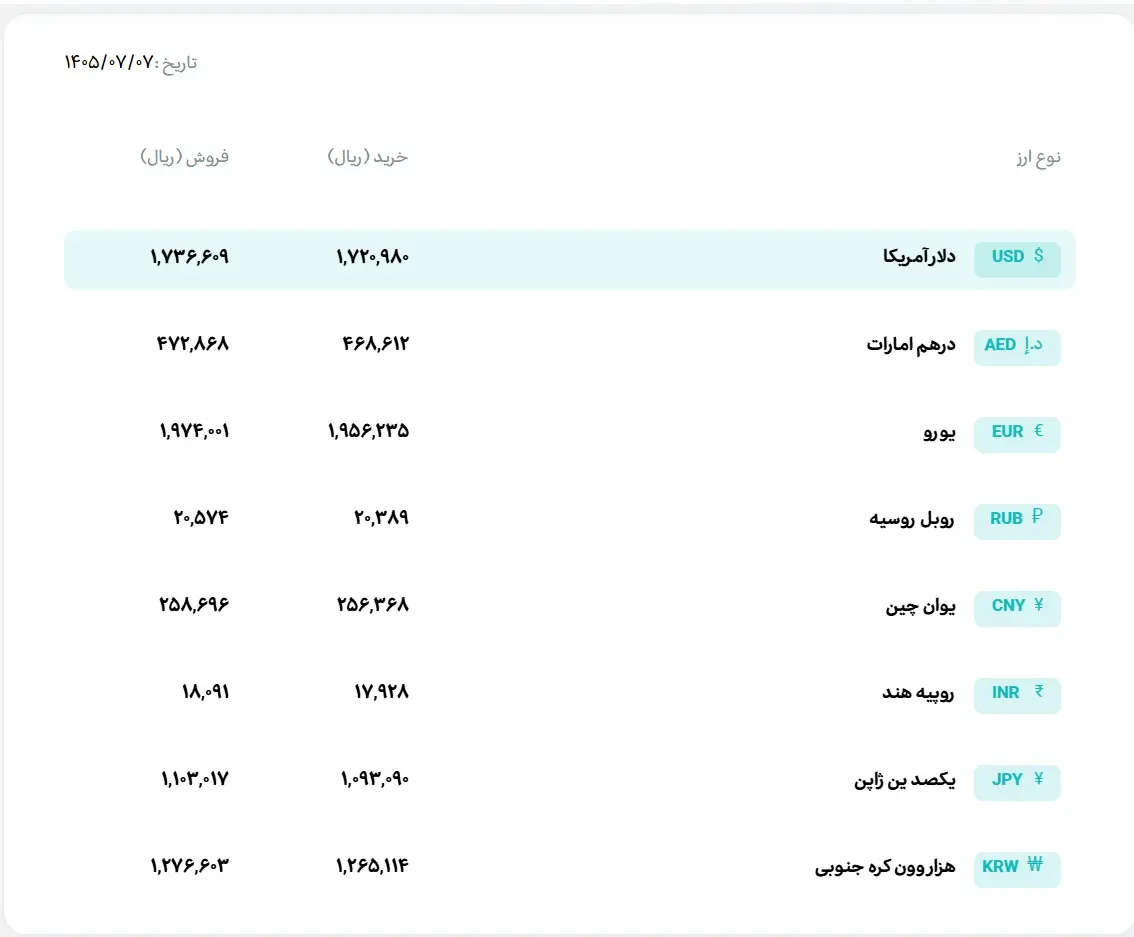Click USD sell price ۱,۷۳۶,۶۰۹
Viewport: 1134px width, 937px height.
[189, 257]
